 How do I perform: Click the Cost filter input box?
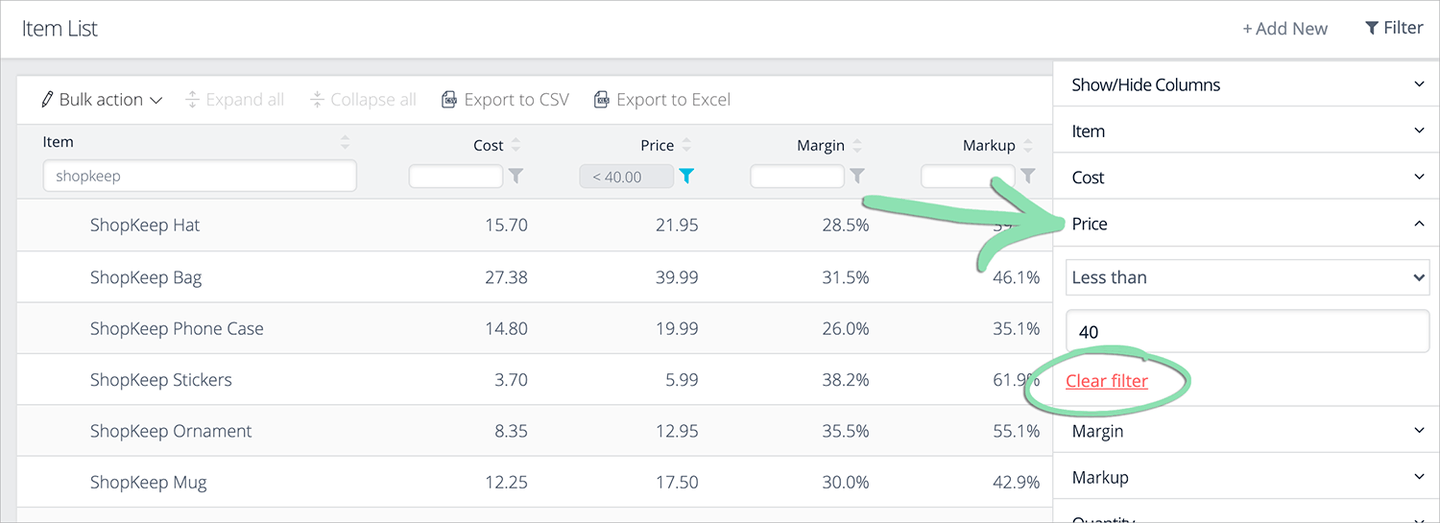tap(456, 176)
